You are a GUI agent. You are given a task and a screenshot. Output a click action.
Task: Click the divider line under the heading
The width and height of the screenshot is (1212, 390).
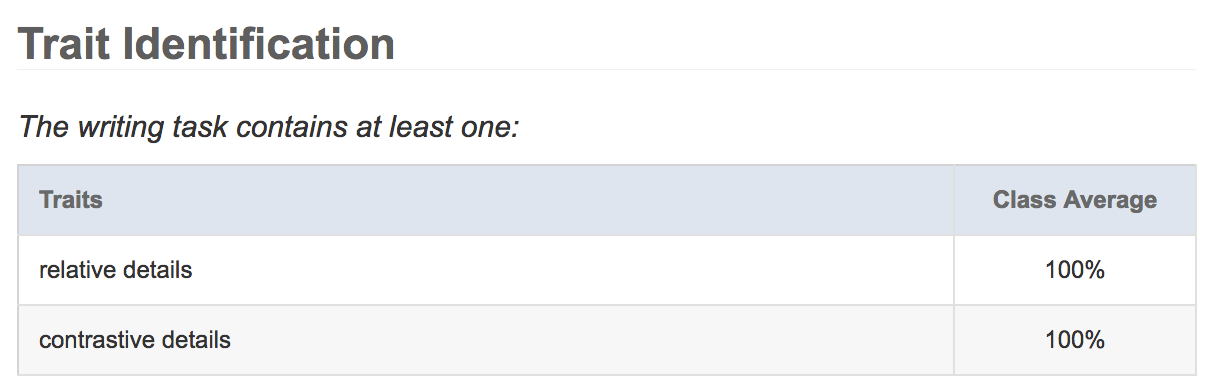tap(606, 70)
